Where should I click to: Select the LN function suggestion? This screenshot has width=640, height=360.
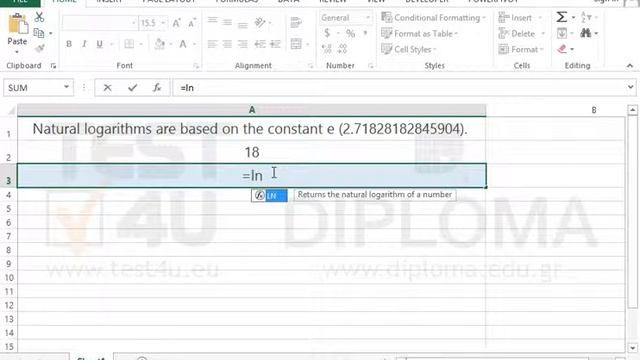coord(269,196)
